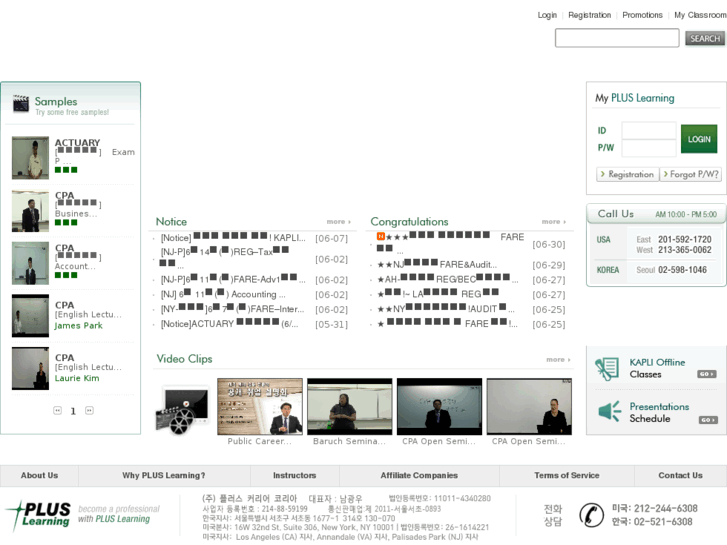The image size is (727, 545).
Task: Open the AH REG/BEC congratulations post
Action: point(447,280)
